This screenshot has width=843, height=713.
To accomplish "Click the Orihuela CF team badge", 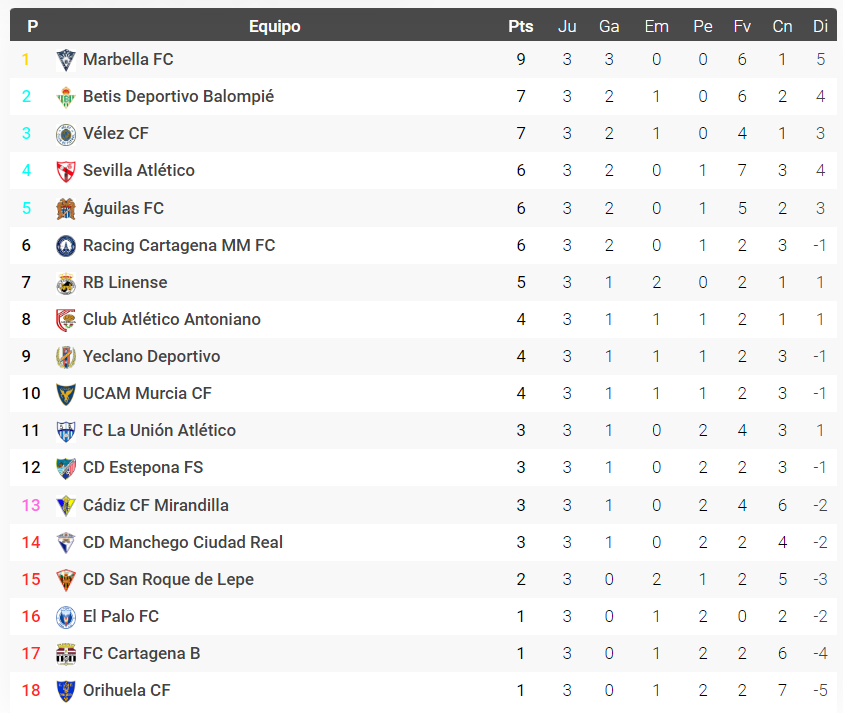I will coord(66,691).
